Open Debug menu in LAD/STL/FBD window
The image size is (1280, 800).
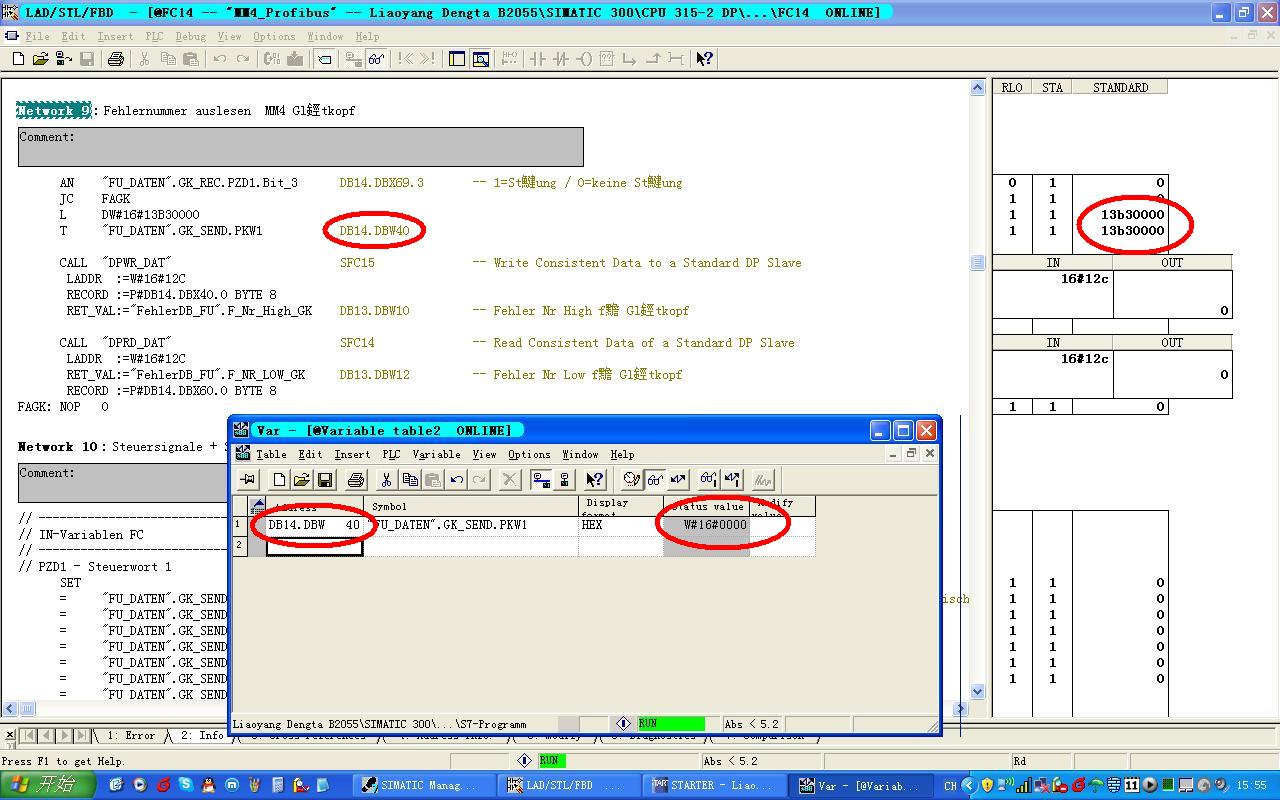pos(190,36)
